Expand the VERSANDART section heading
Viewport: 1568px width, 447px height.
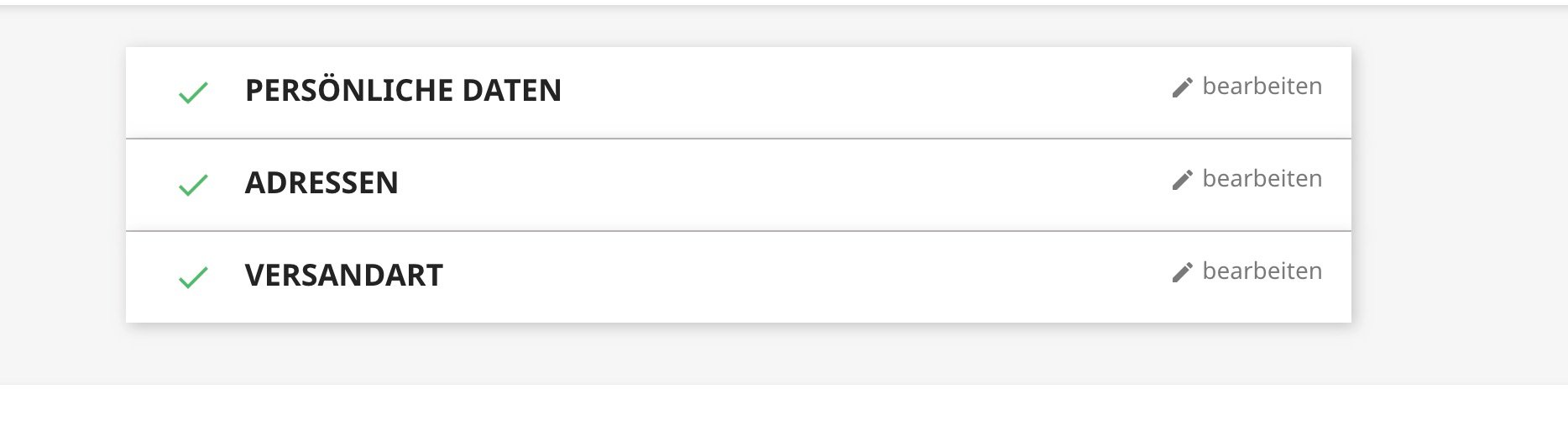(x=343, y=276)
